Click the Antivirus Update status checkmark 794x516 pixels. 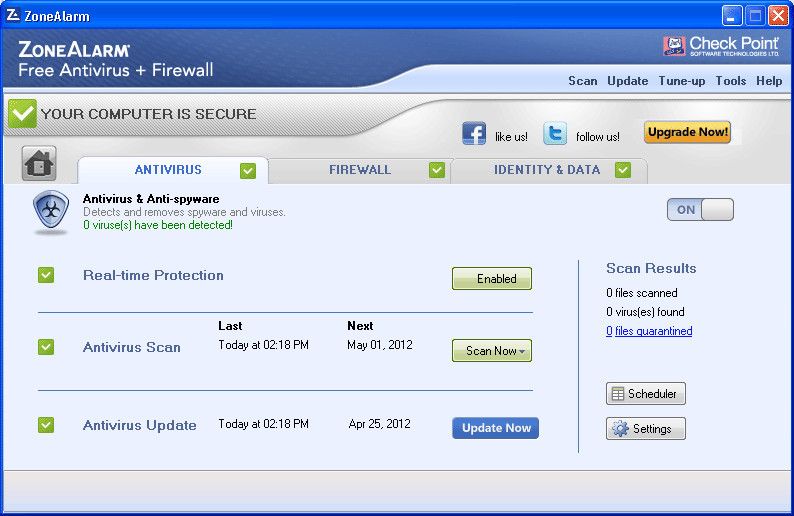point(46,425)
